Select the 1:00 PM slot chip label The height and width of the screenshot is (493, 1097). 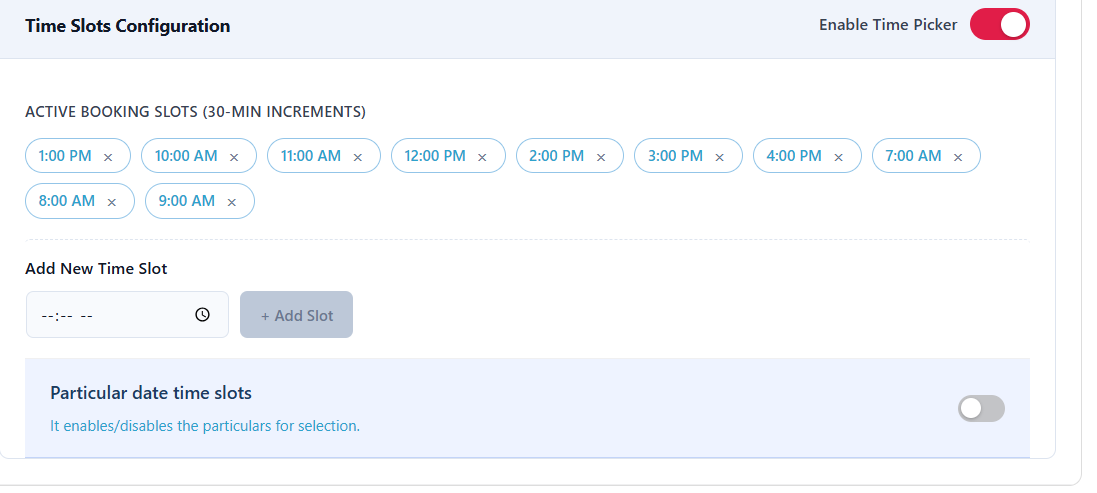click(65, 156)
